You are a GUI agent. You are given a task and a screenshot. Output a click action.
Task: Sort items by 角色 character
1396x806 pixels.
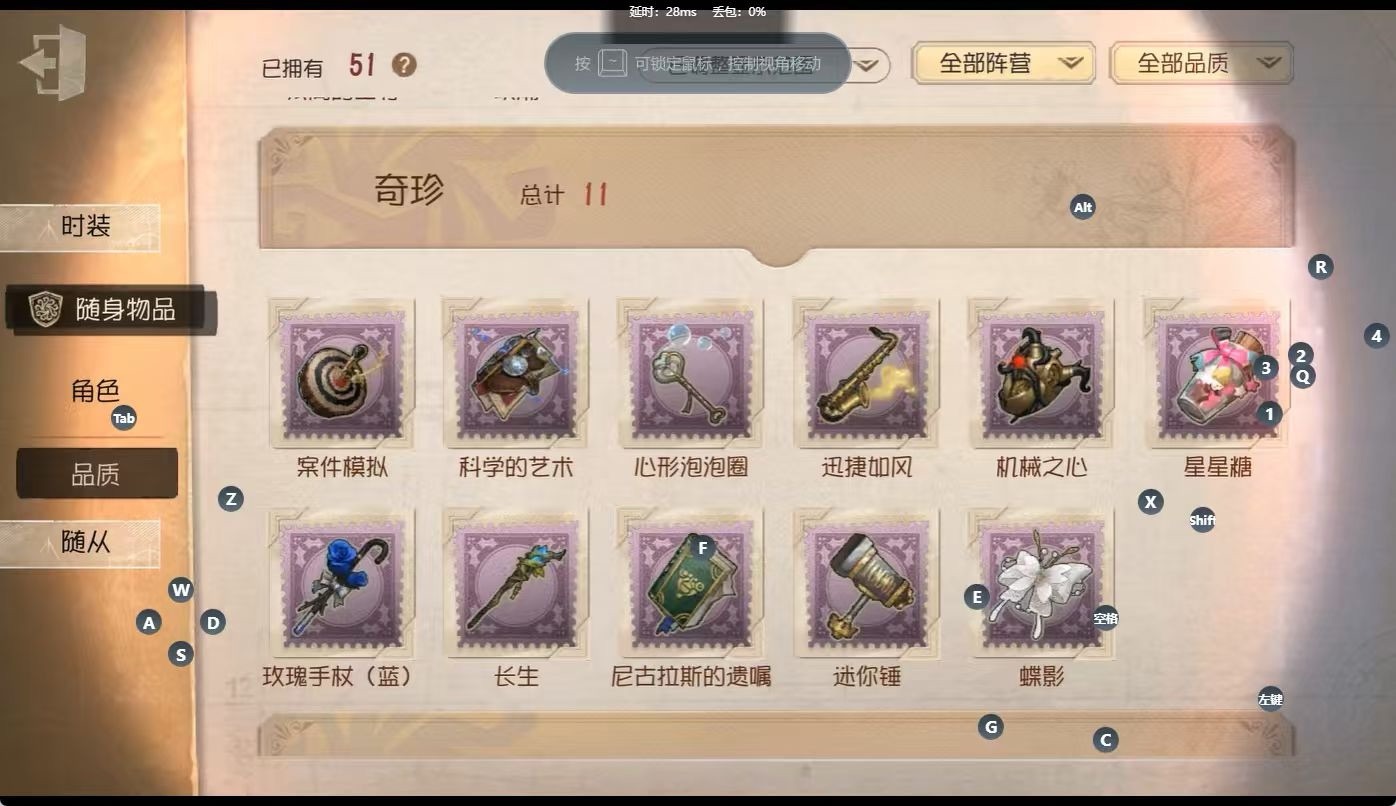(95, 391)
